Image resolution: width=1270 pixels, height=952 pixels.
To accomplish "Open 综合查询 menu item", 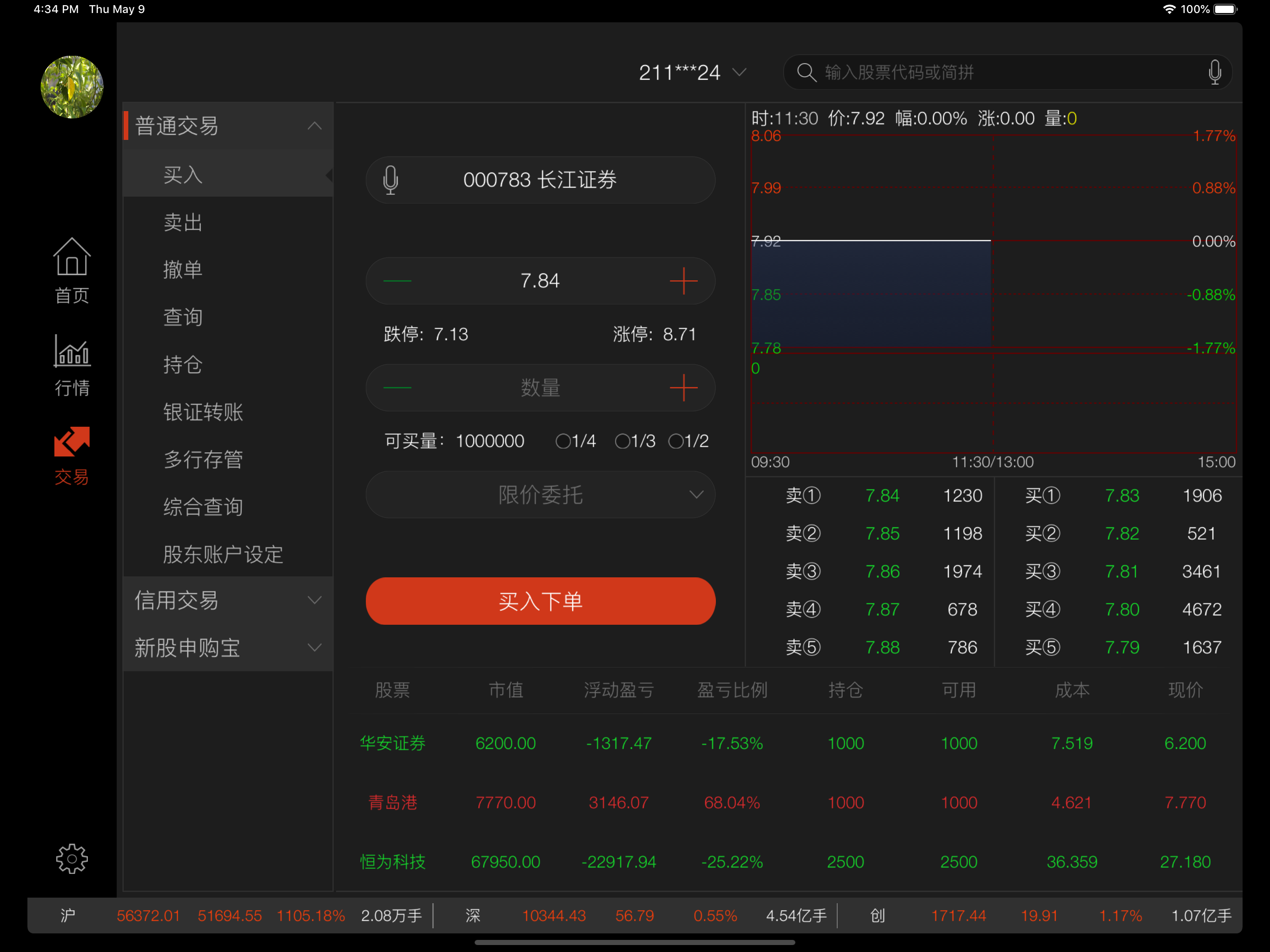I will pyautogui.click(x=229, y=506).
